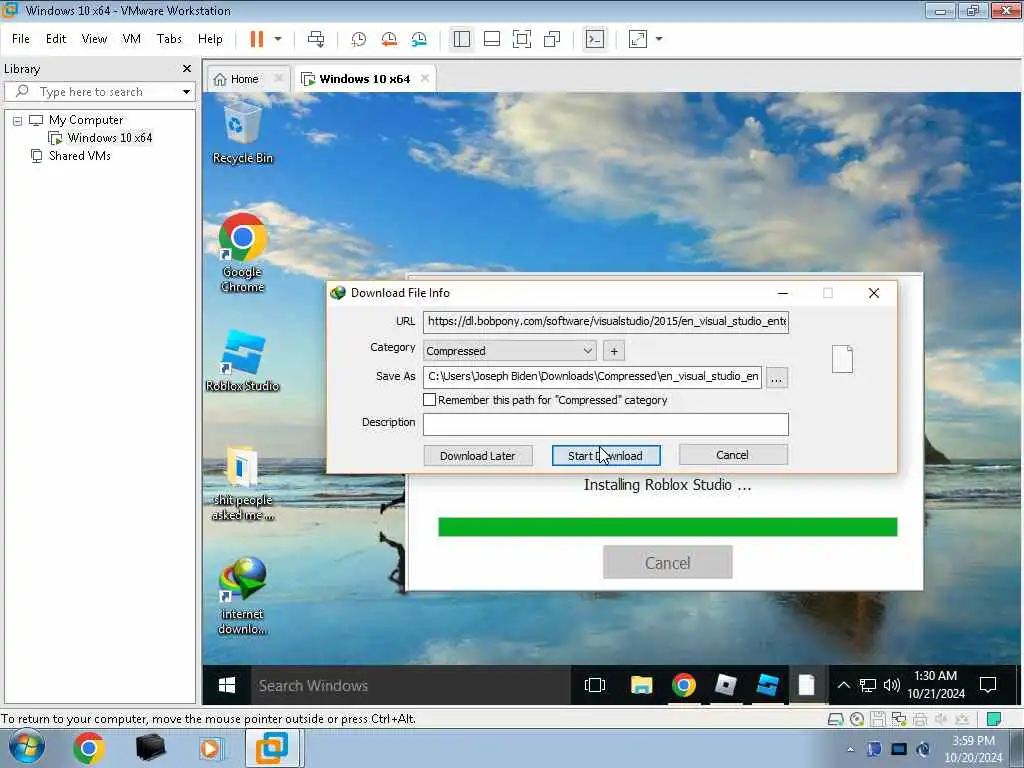The width and height of the screenshot is (1024, 768).
Task: Open Task View in guest taskbar
Action: [594, 685]
